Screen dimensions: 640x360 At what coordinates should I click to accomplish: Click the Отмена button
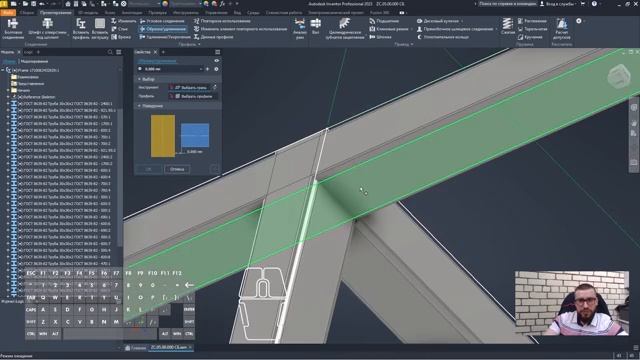(177, 169)
